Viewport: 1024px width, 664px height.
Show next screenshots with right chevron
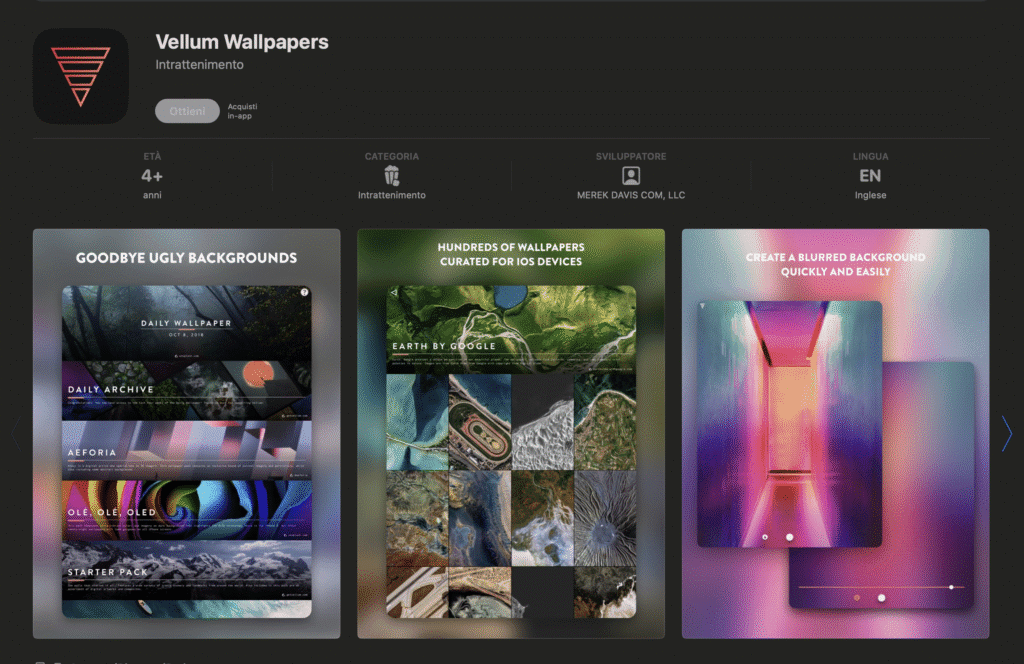1006,434
